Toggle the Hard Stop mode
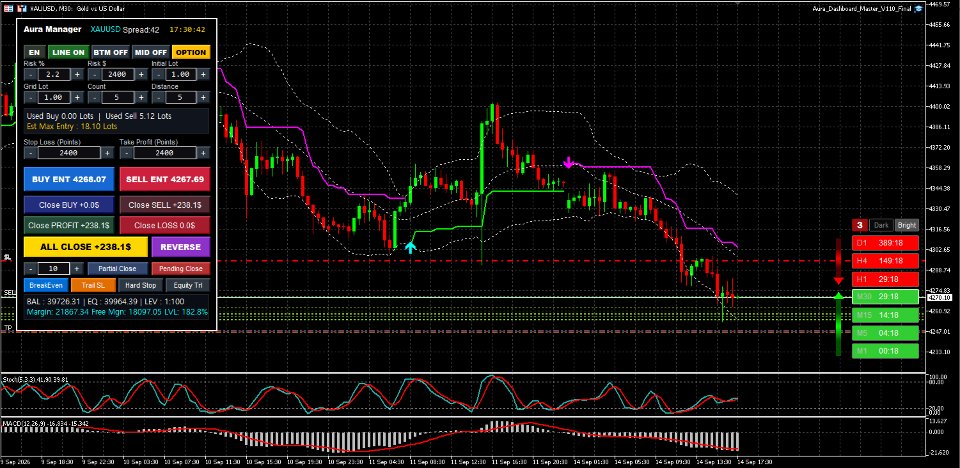The width and height of the screenshot is (960, 468). (x=141, y=285)
